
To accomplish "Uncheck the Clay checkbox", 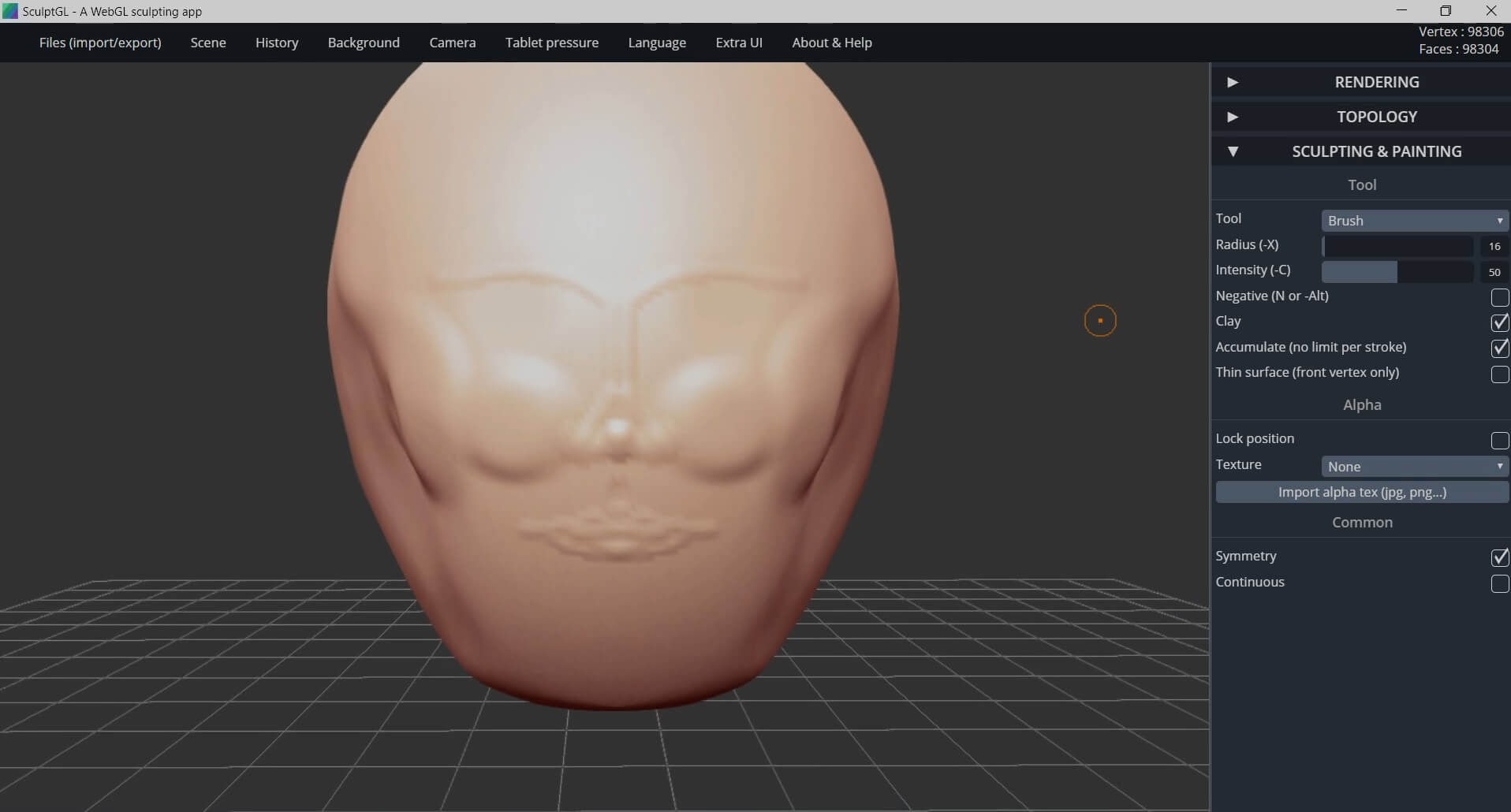I will [1499, 322].
